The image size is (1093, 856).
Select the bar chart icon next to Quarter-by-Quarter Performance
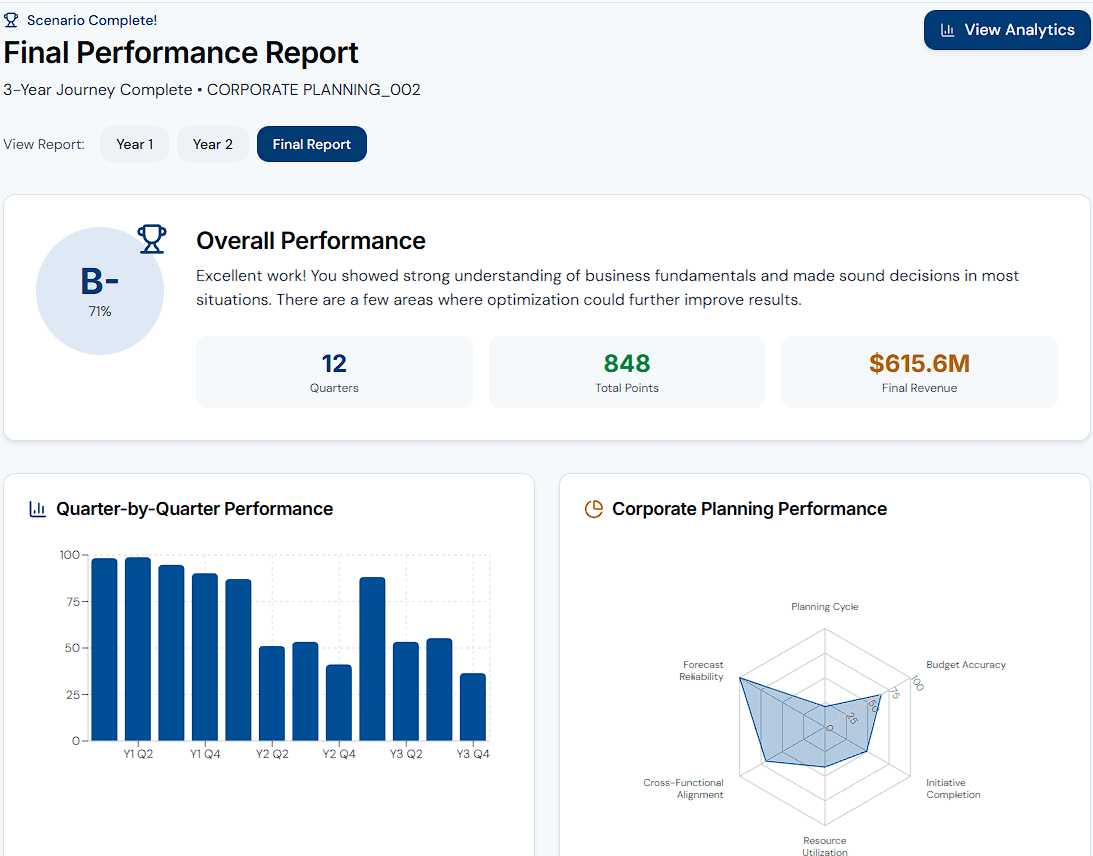(37, 509)
